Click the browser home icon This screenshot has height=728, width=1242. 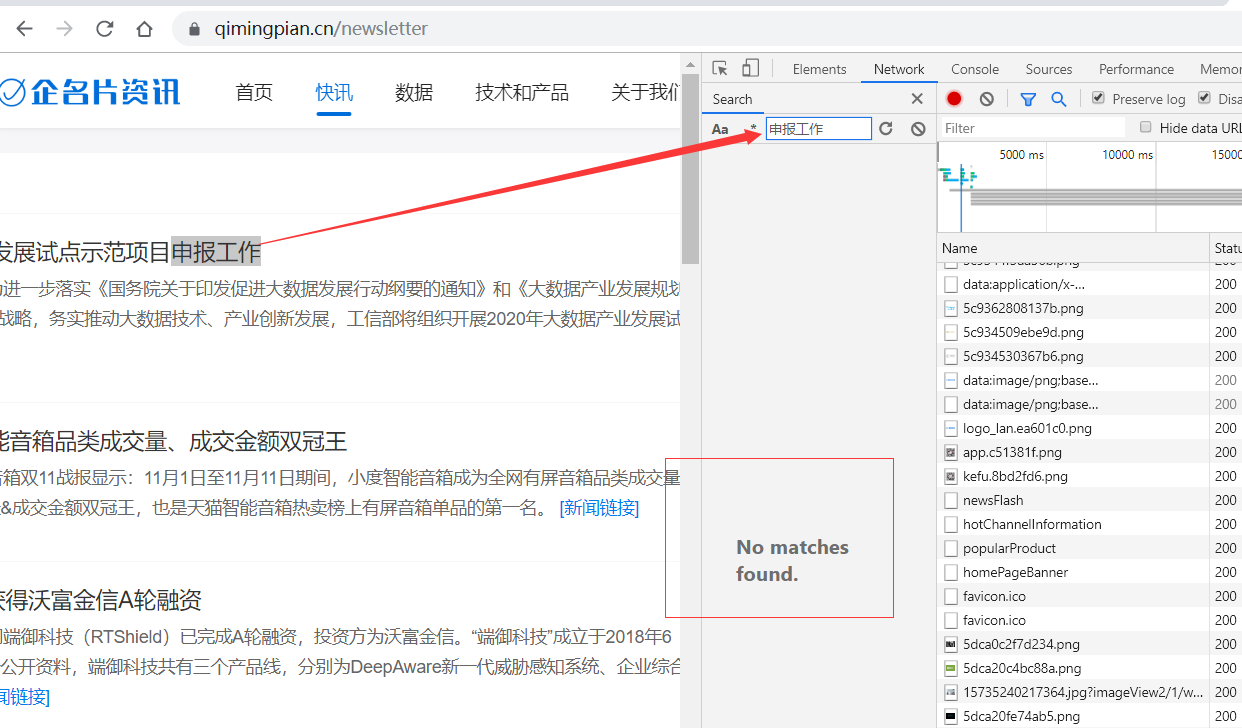pyautogui.click(x=143, y=28)
